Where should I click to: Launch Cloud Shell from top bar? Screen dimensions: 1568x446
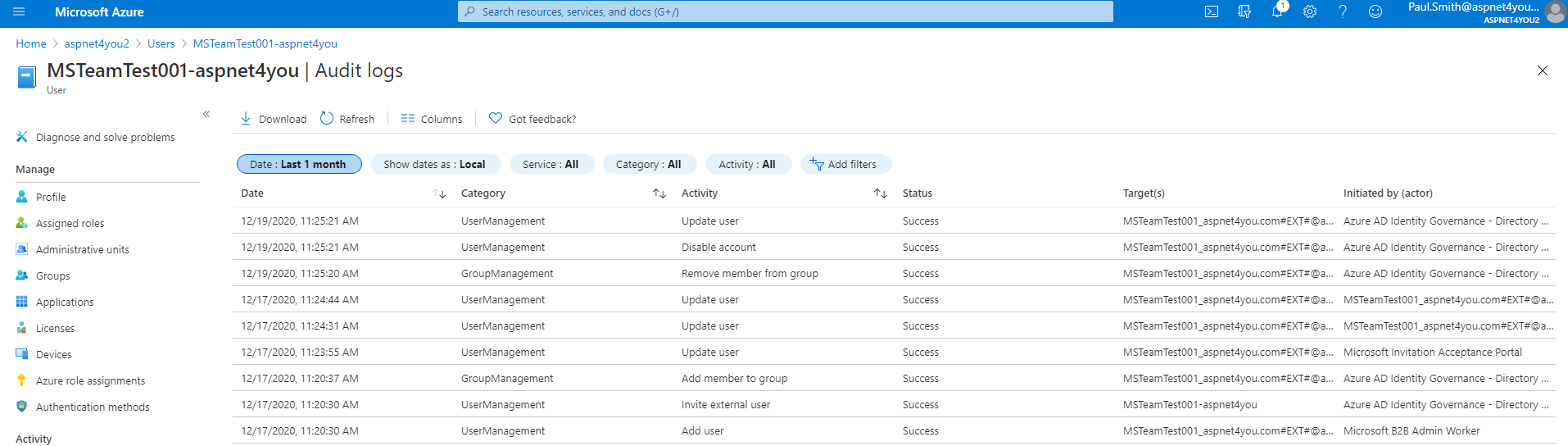point(1212,11)
